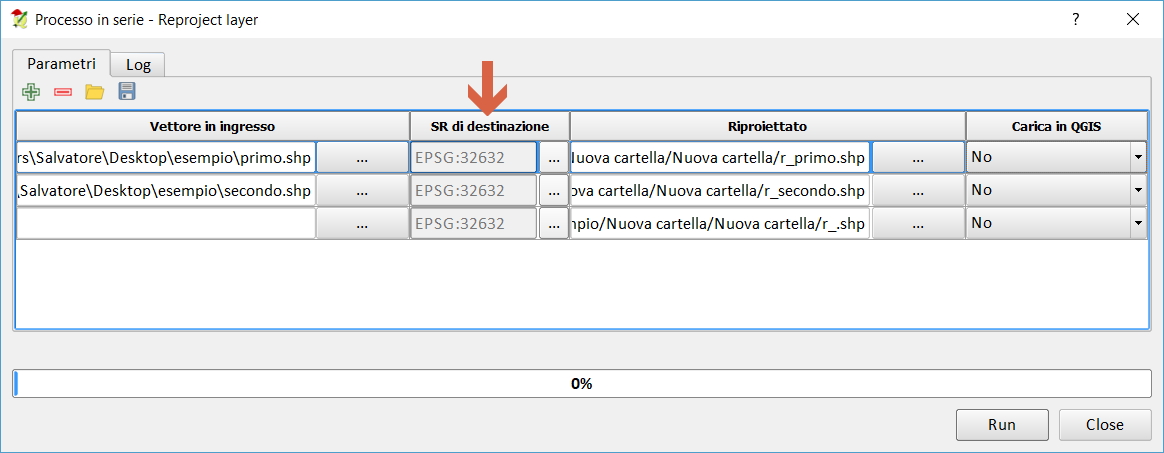
Task: Open the yellow folder load icon
Action: click(x=95, y=92)
